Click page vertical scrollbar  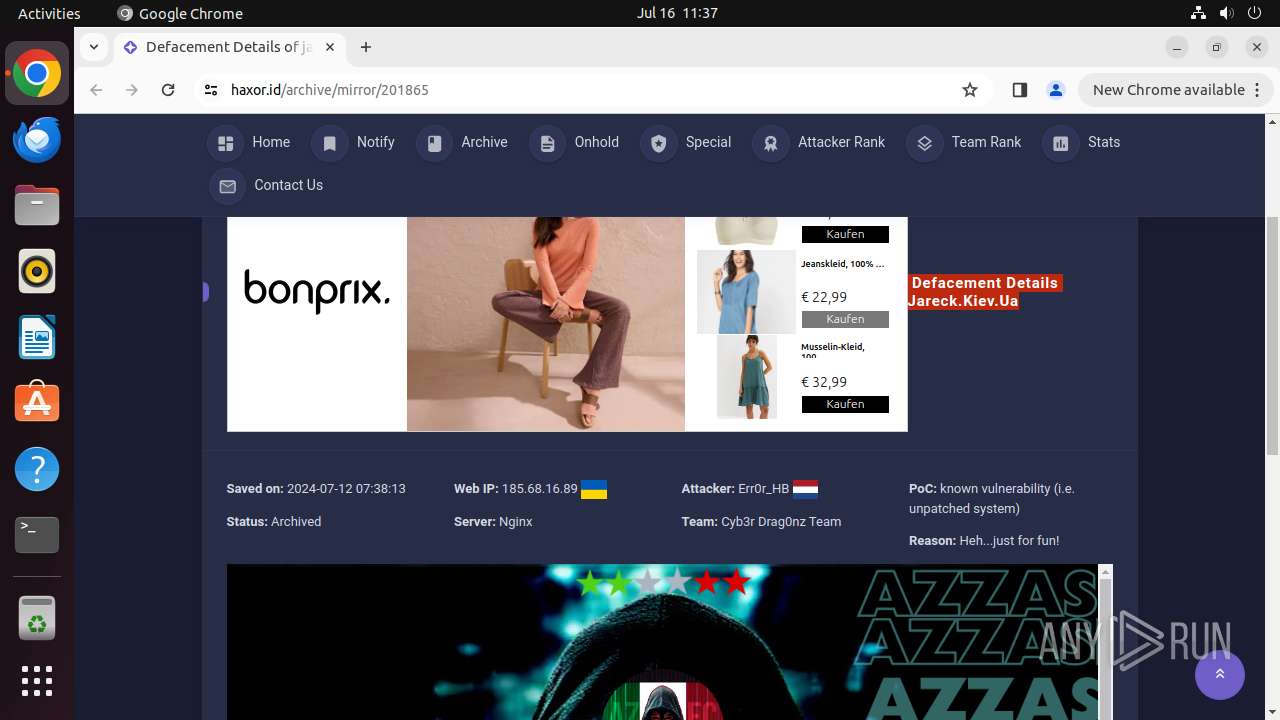pos(1272,335)
